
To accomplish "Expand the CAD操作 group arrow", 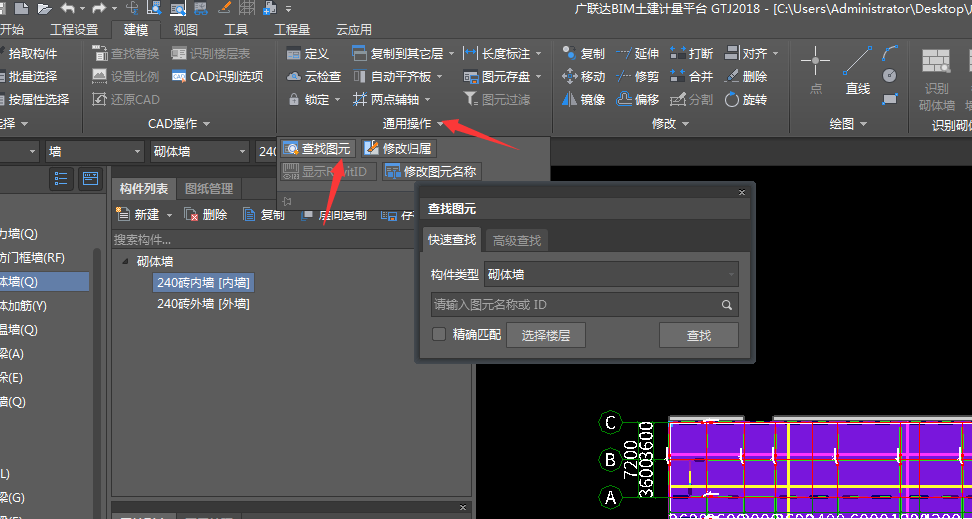I will point(206,124).
